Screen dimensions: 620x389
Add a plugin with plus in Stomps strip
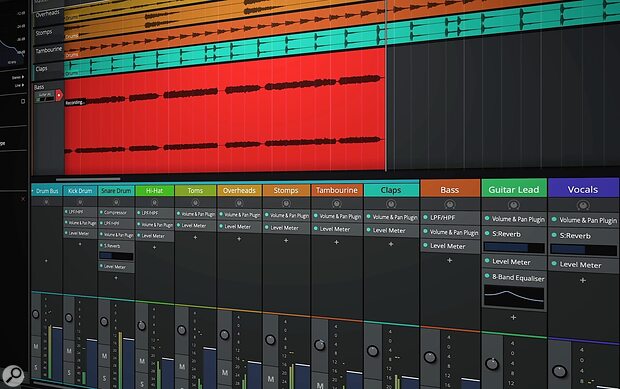(x=286, y=240)
